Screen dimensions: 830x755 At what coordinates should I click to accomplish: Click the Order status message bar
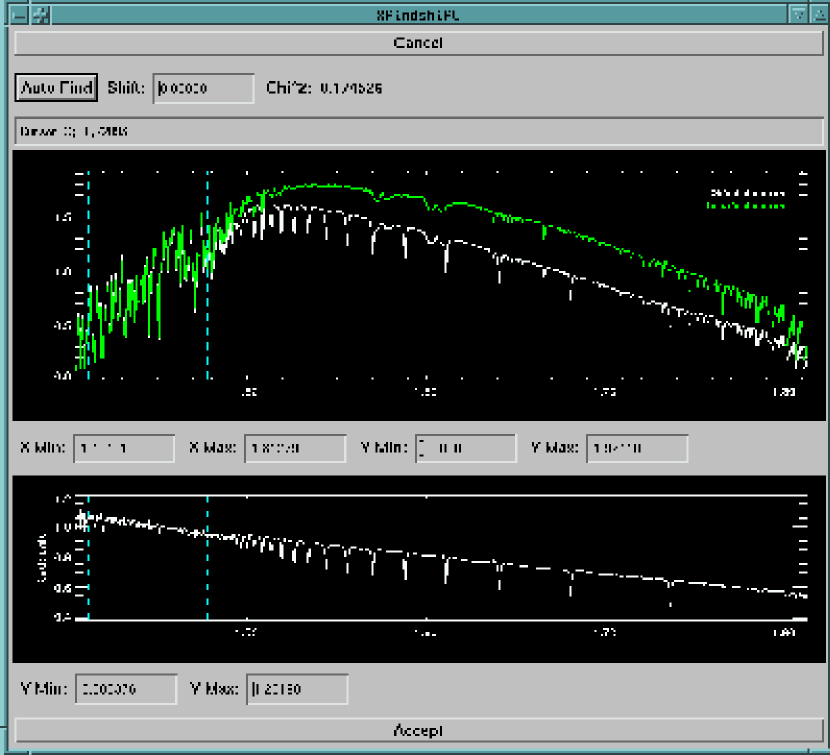click(419, 131)
